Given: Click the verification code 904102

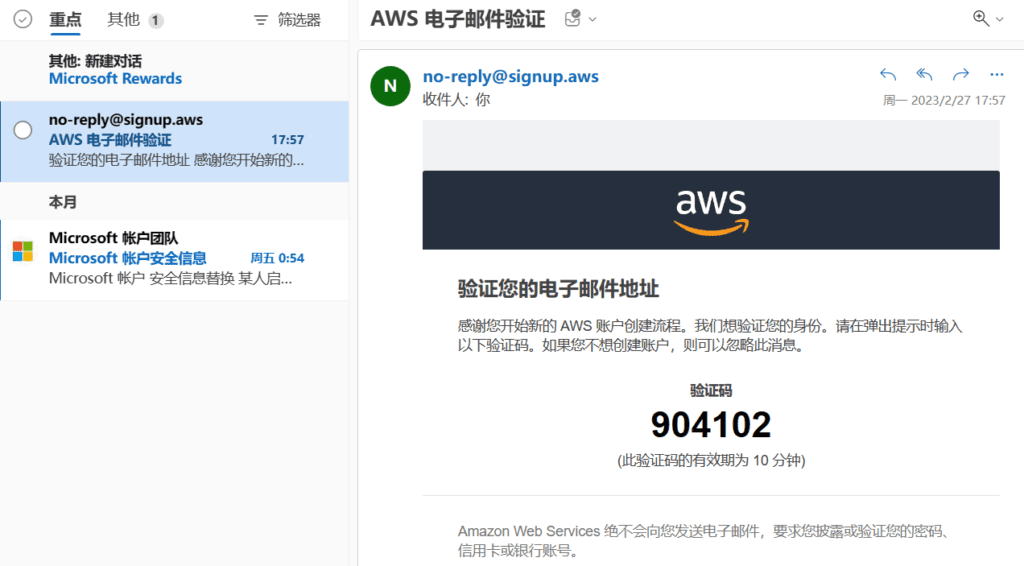Looking at the screenshot, I should (711, 424).
